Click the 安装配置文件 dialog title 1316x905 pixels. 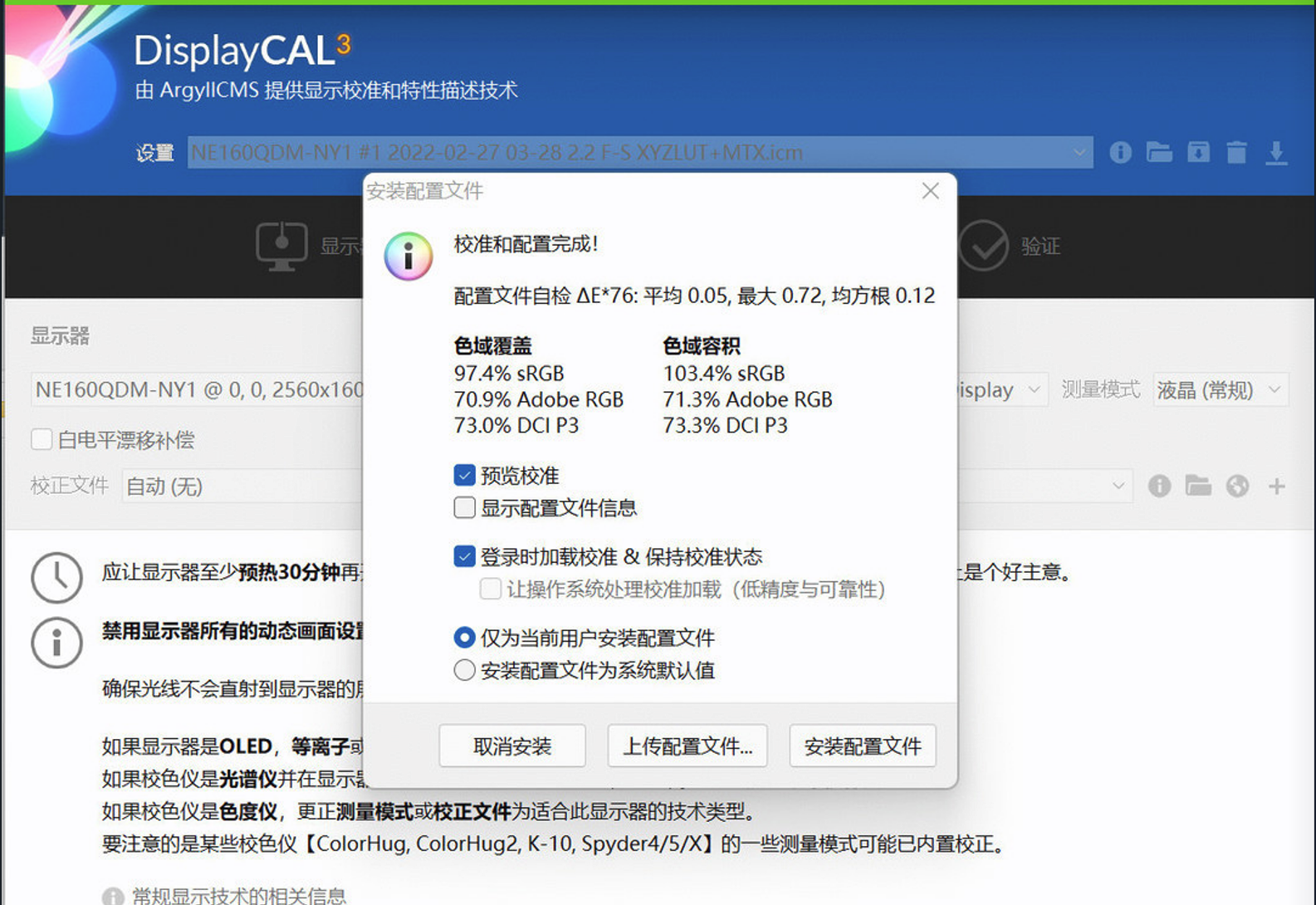click(425, 191)
